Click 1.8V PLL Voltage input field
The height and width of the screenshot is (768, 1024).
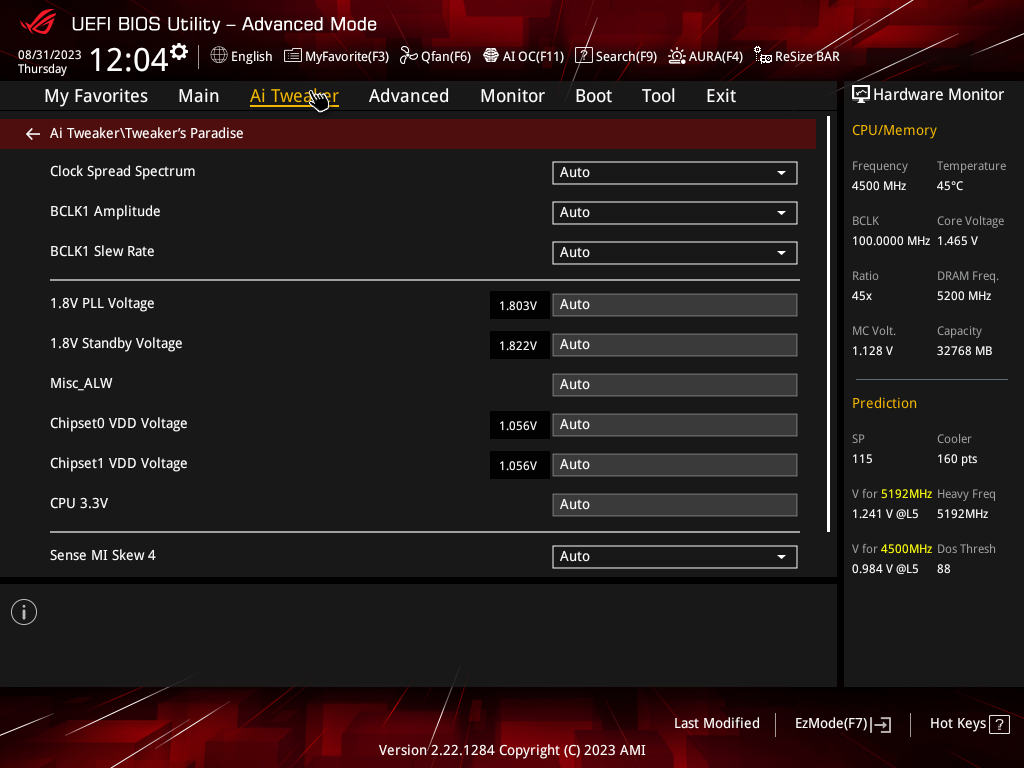pyautogui.click(x=675, y=304)
